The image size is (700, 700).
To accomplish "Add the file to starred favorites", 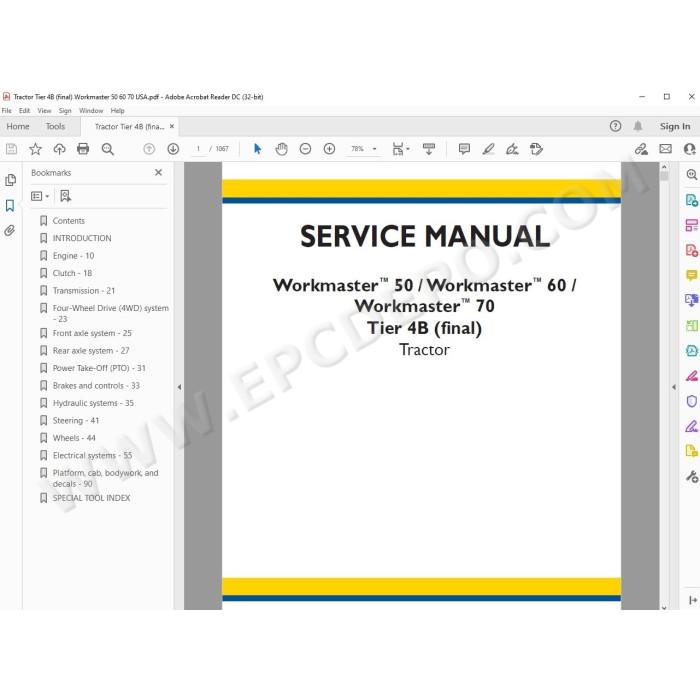I will coord(35,149).
